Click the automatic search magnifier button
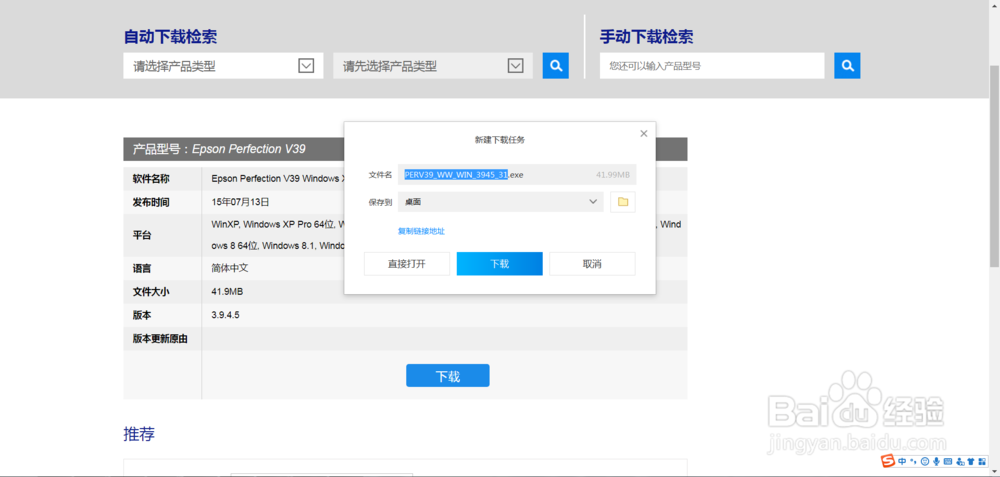Viewport: 1000px width, 477px height. click(x=555, y=66)
